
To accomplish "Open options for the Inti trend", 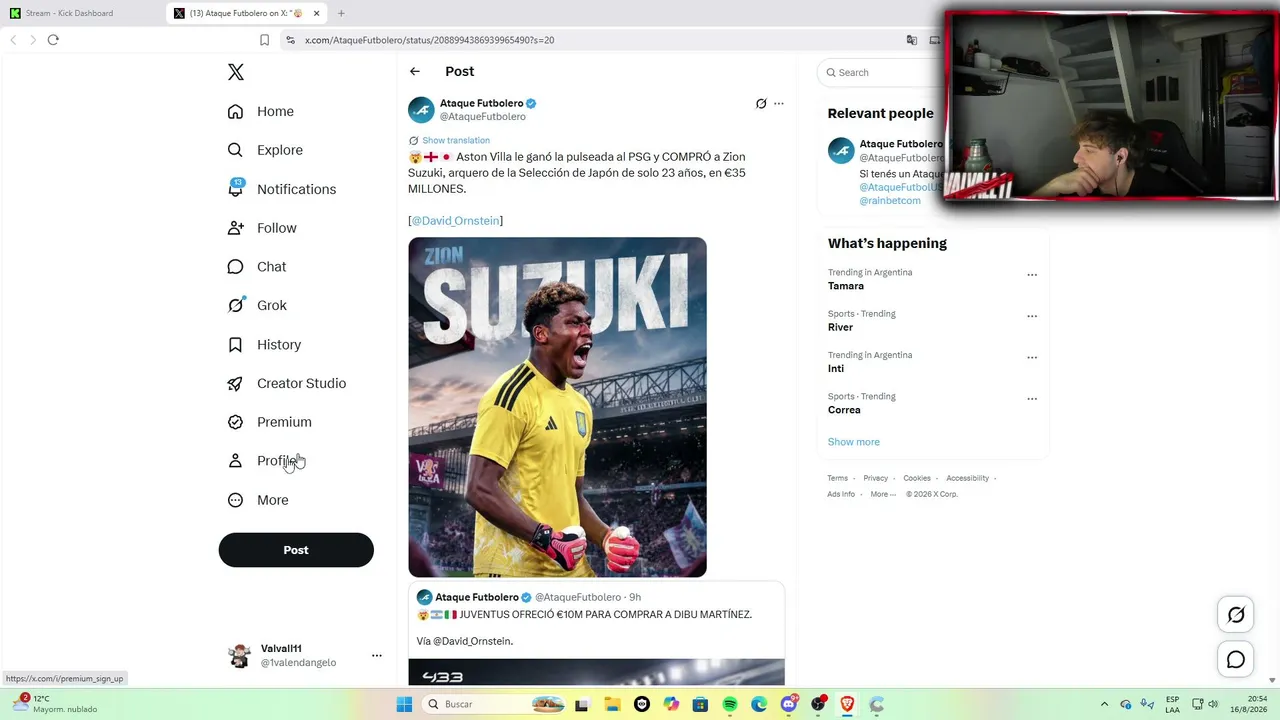I will click(1032, 358).
